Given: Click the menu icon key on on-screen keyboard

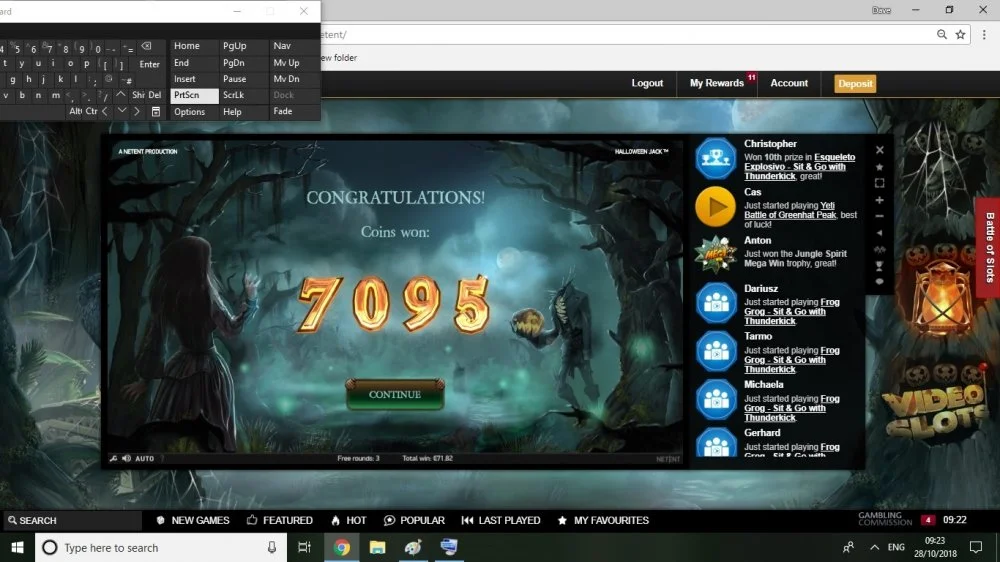Looking at the screenshot, I should click(156, 112).
